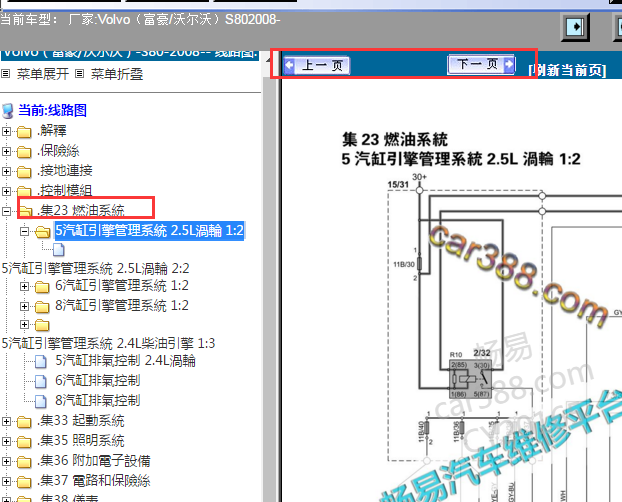The height and width of the screenshot is (502, 622).
Task: Expand the .保險絲 folder node
Action: [x=6, y=151]
